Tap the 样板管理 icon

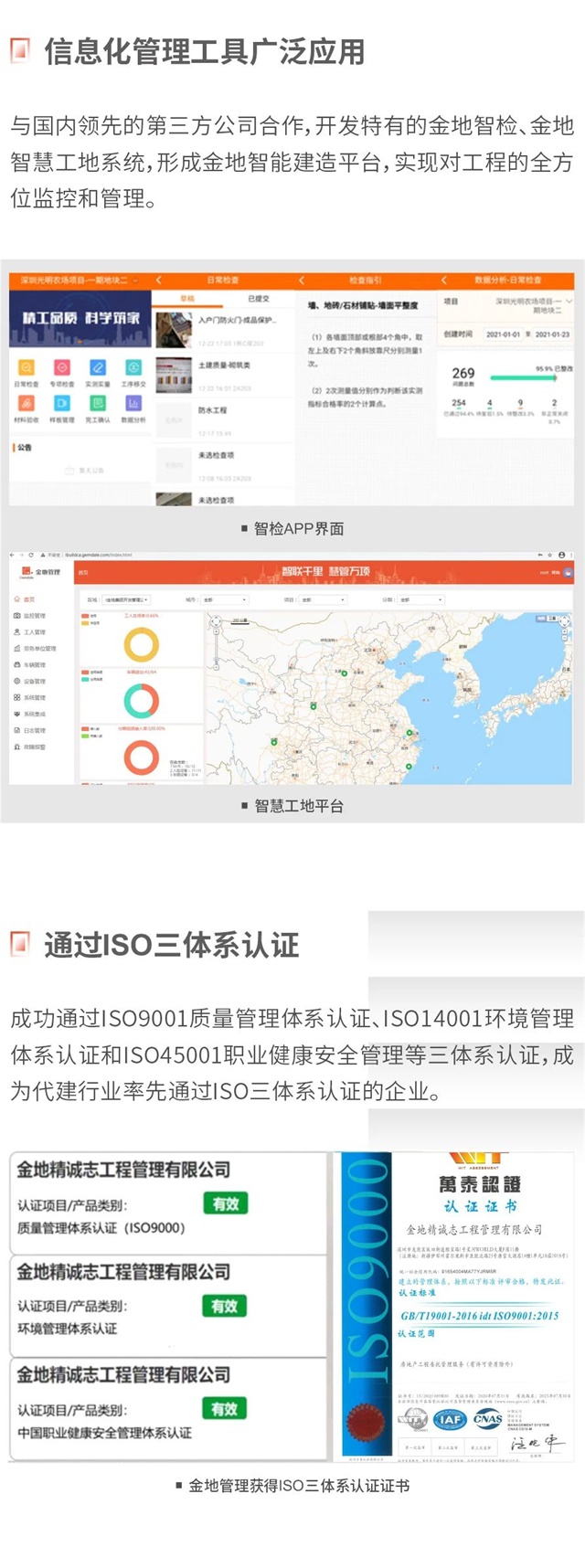click(x=62, y=404)
